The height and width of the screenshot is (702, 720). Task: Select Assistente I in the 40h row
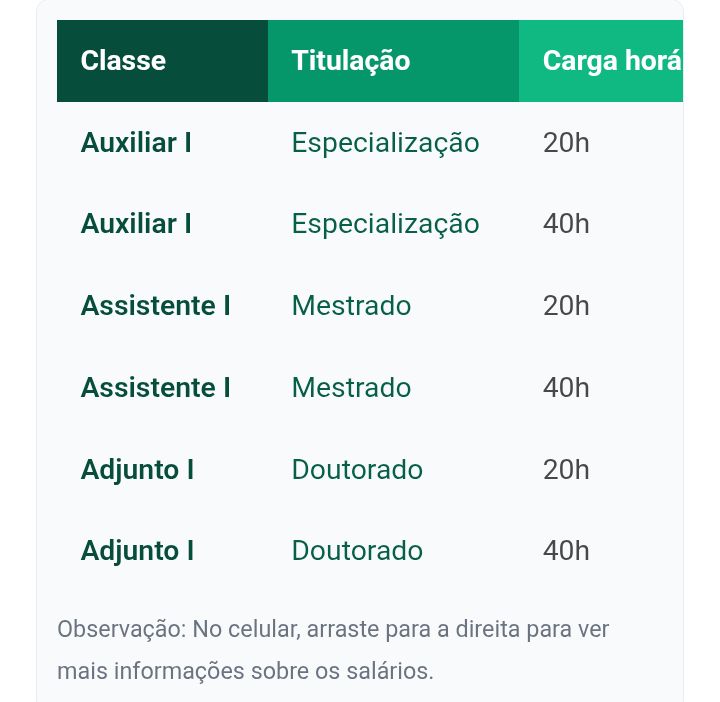[x=155, y=388]
